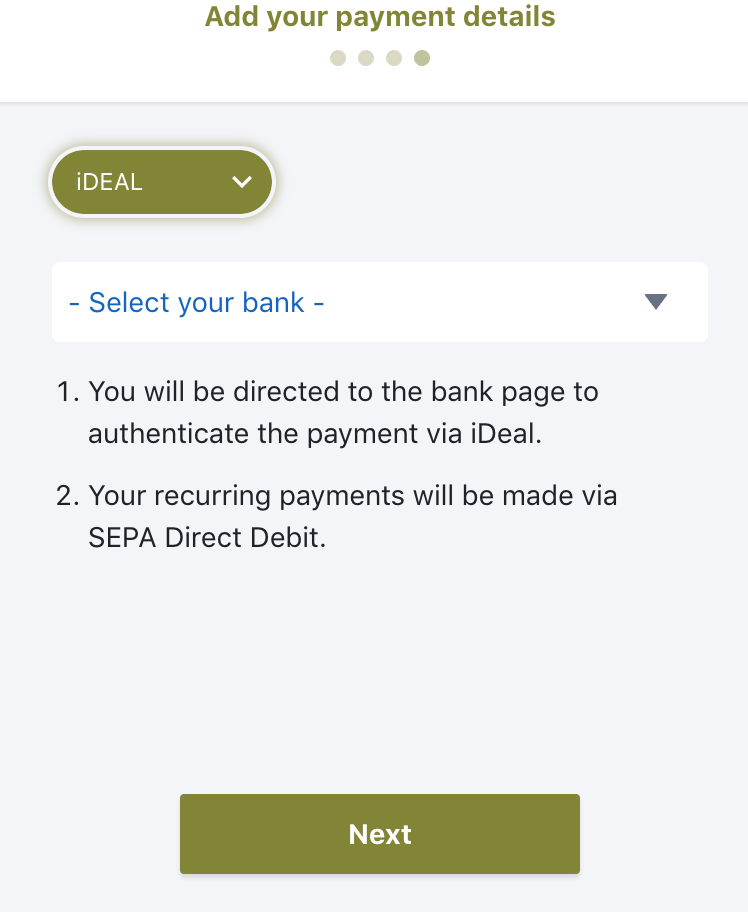Click the white chevron beside iDEAL
Viewport: 748px width, 912px height.
point(241,182)
